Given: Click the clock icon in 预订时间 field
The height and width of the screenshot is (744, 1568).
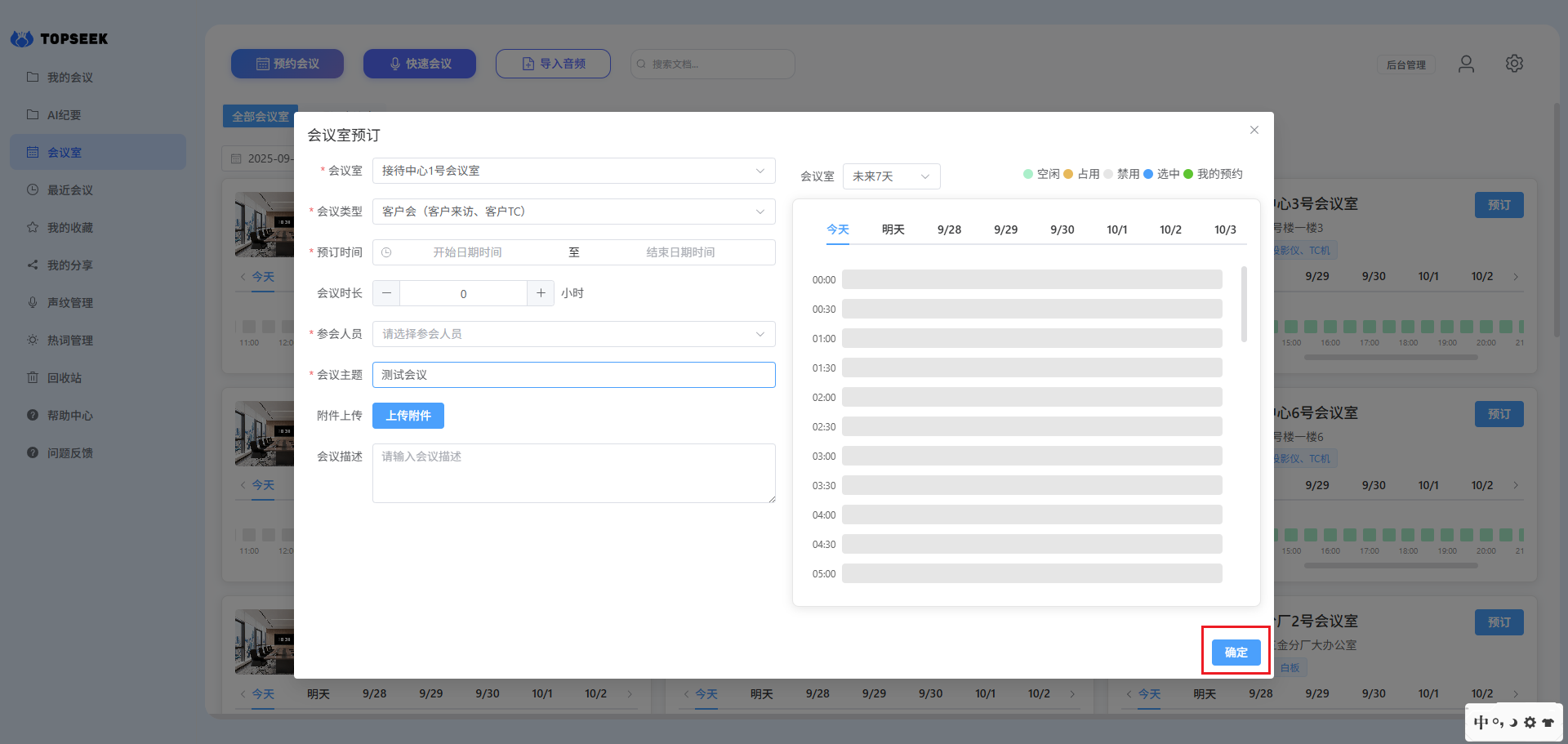Looking at the screenshot, I should coord(387,252).
